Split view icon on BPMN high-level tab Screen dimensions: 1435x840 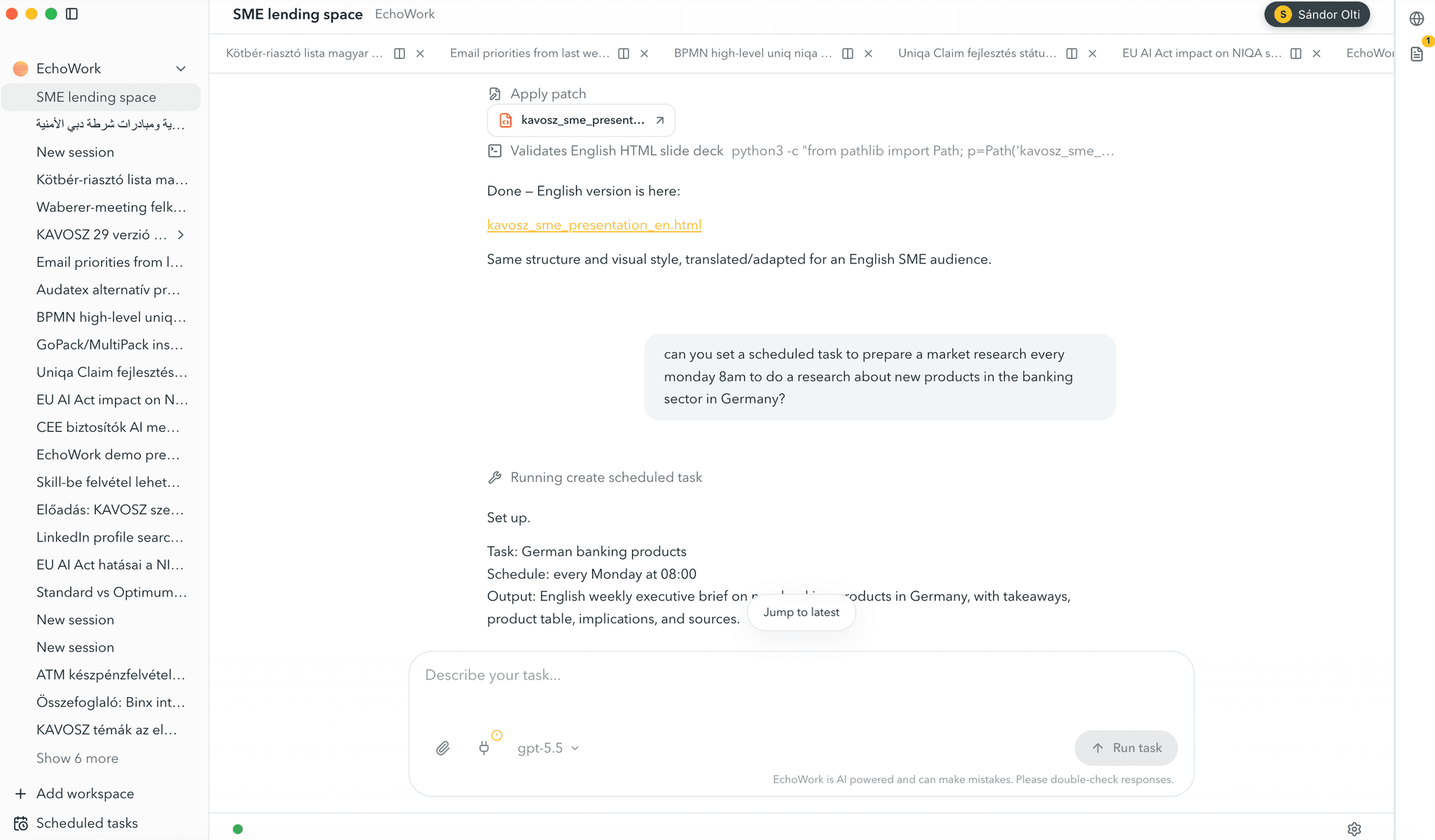click(848, 53)
